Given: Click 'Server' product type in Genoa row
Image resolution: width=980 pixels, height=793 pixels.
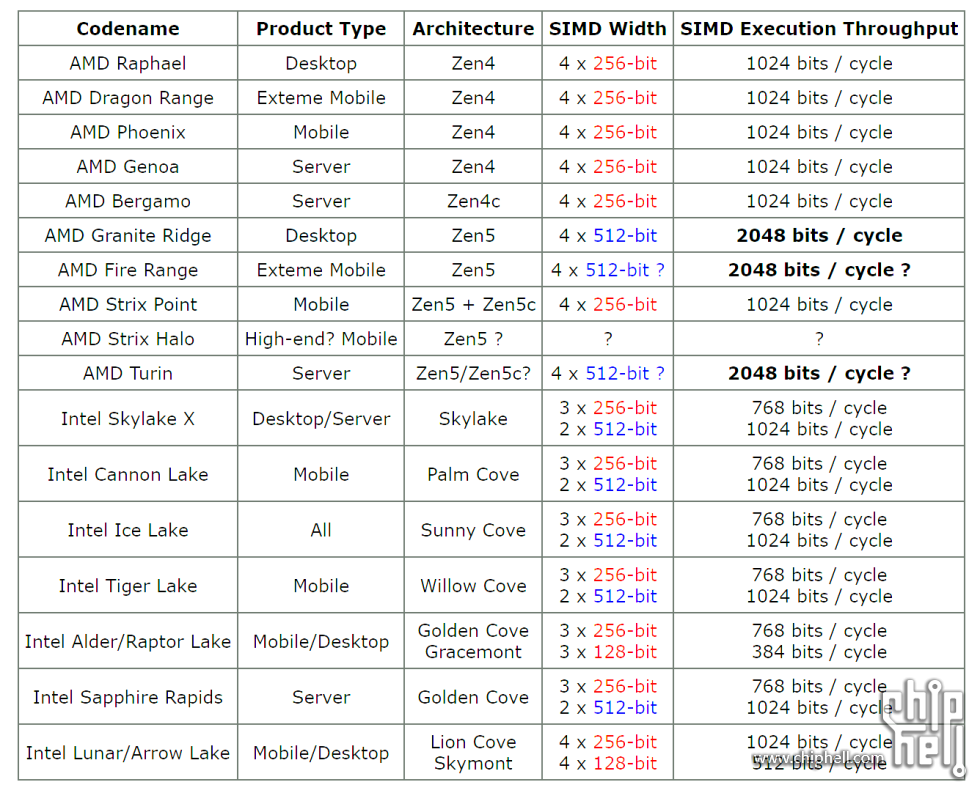Looking at the screenshot, I should (321, 166).
